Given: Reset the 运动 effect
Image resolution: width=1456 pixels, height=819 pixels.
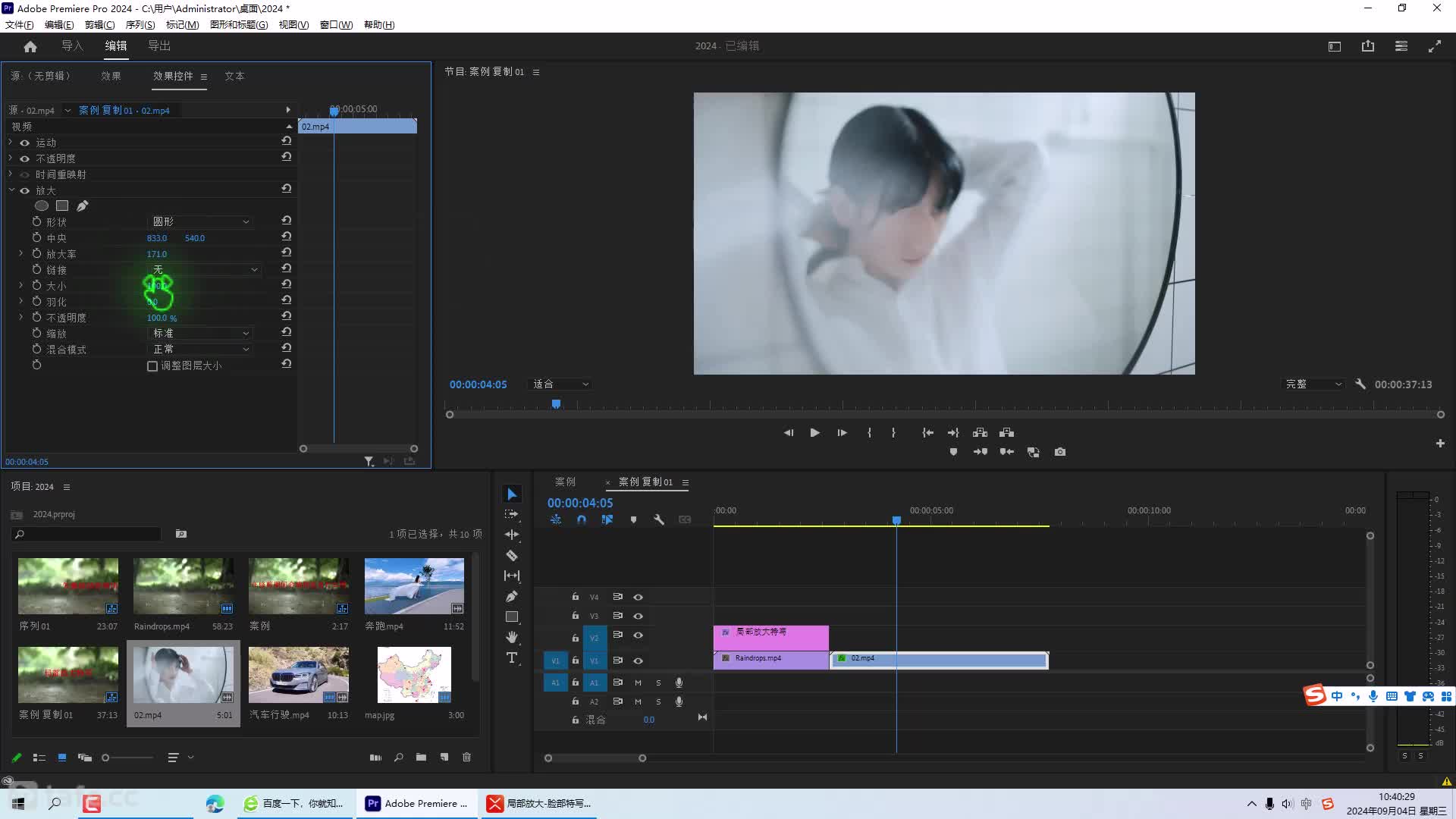Looking at the screenshot, I should (x=287, y=141).
